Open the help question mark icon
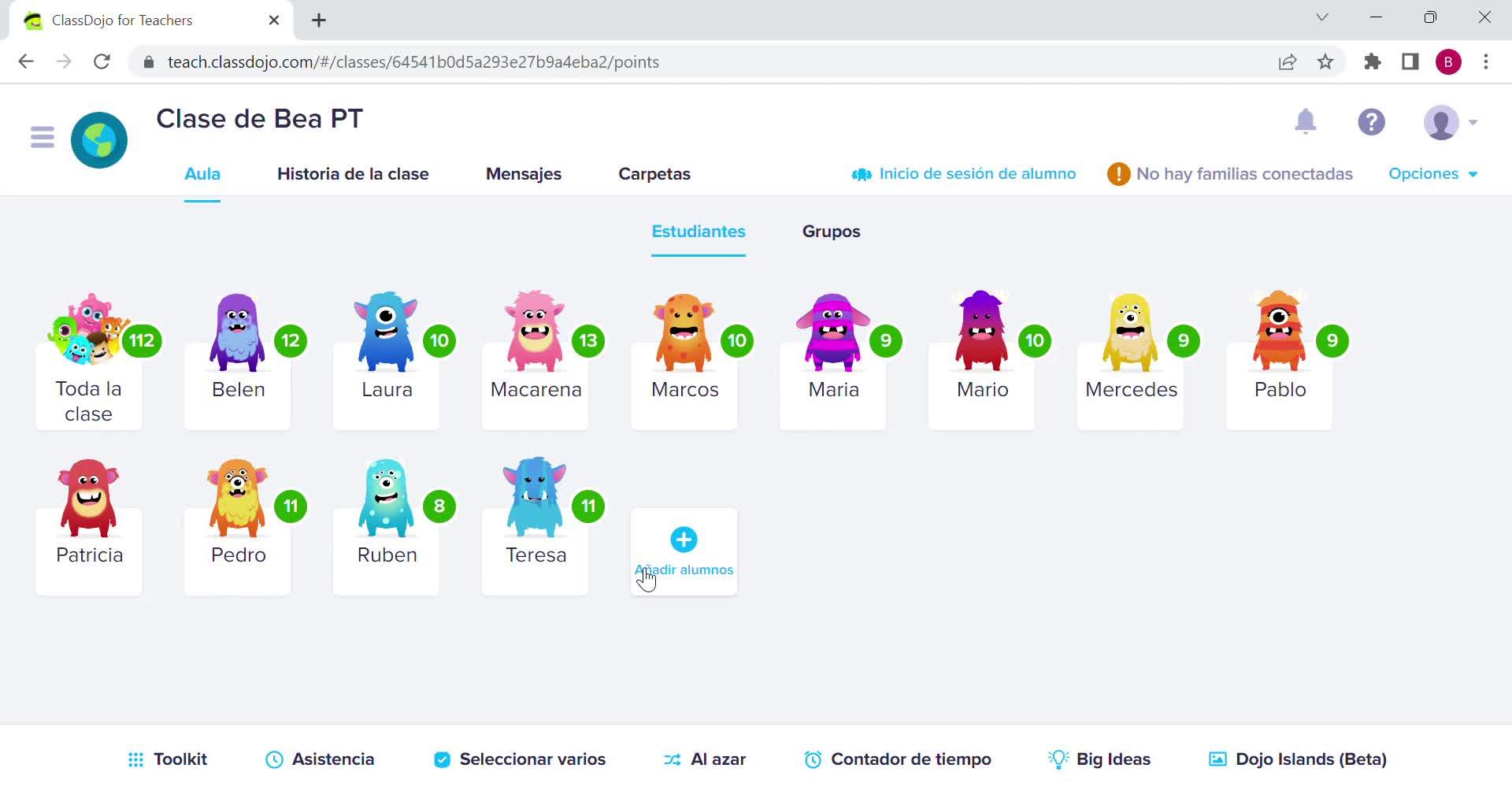 point(1371,122)
